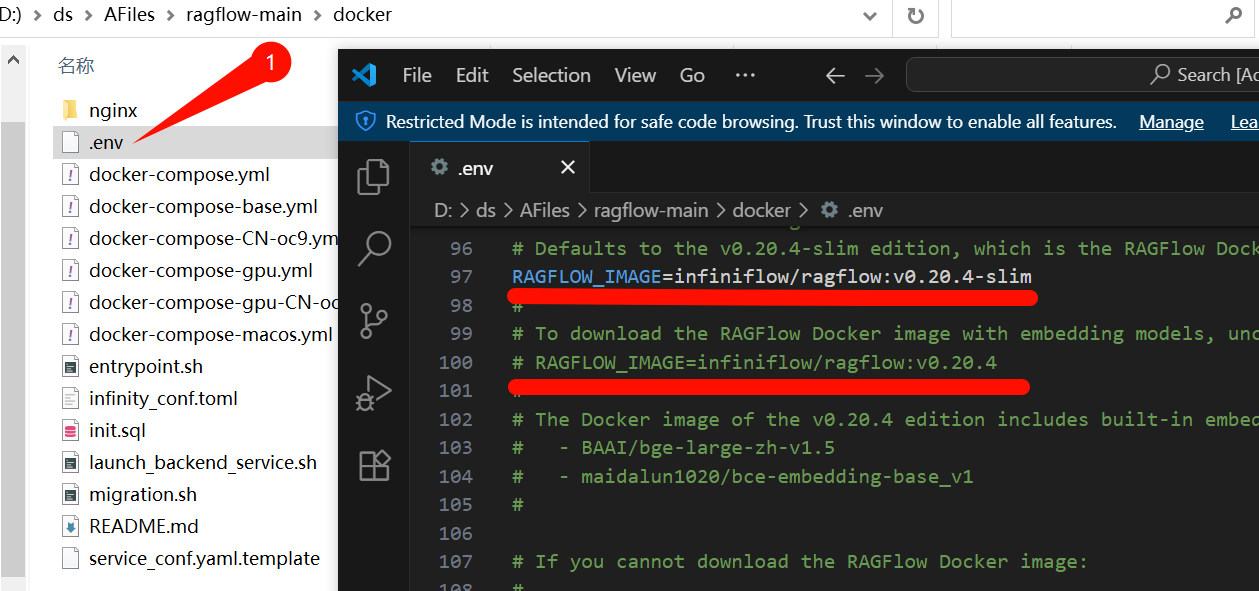Image resolution: width=1259 pixels, height=591 pixels.
Task: Click the docker breadcrumb in VS Code
Action: point(762,210)
